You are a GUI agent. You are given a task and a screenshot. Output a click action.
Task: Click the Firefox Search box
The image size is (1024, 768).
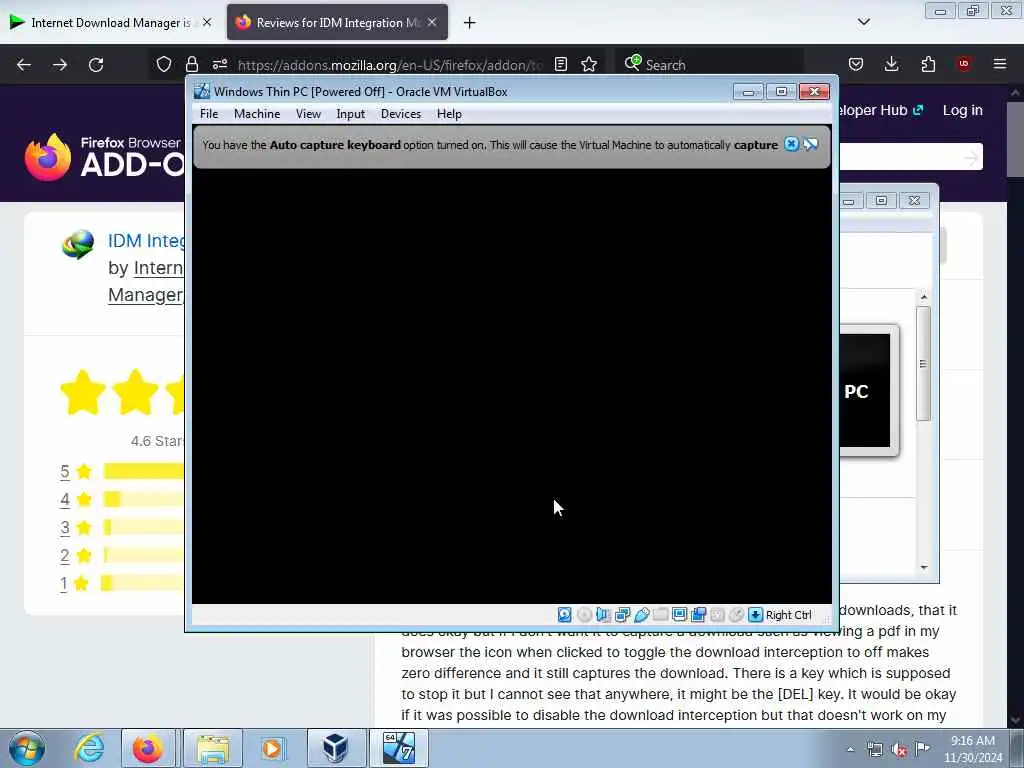coord(709,65)
